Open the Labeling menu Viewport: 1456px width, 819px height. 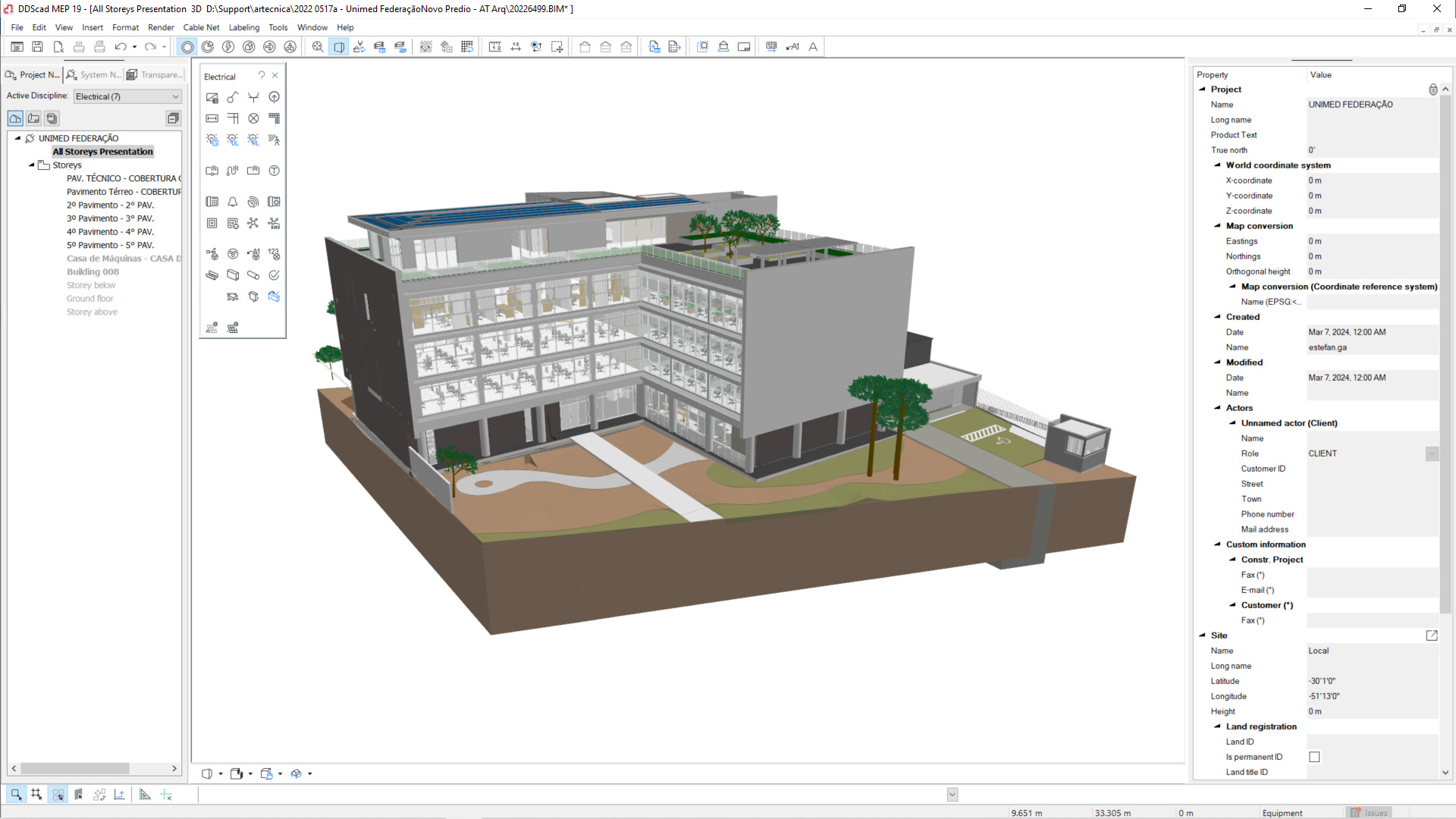tap(244, 27)
